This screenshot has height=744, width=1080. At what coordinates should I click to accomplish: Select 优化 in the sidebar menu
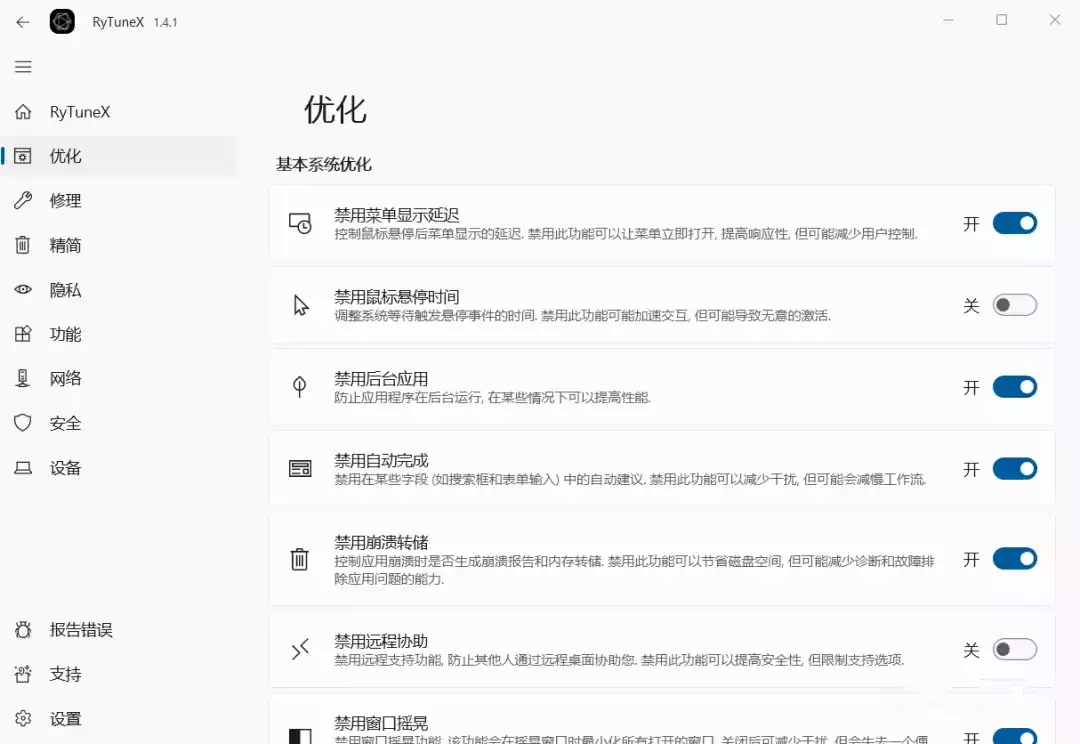pos(64,156)
